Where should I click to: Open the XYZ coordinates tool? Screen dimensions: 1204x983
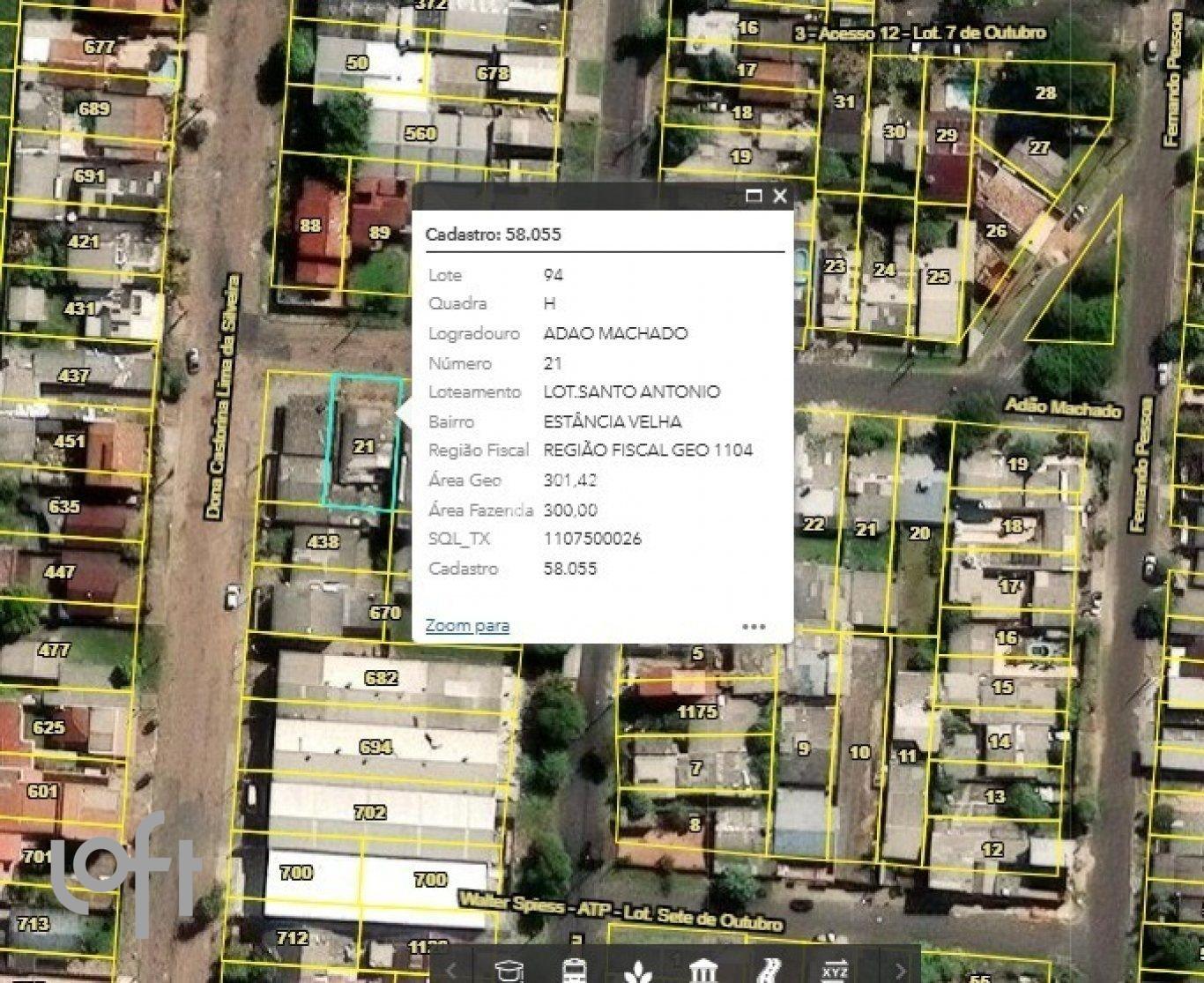(x=833, y=970)
